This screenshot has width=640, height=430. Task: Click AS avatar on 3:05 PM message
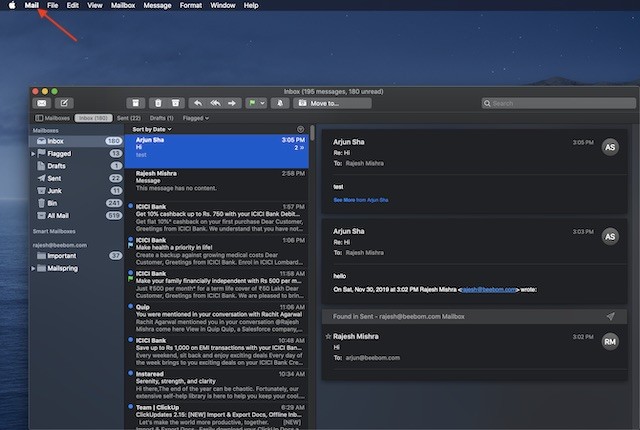(x=610, y=147)
